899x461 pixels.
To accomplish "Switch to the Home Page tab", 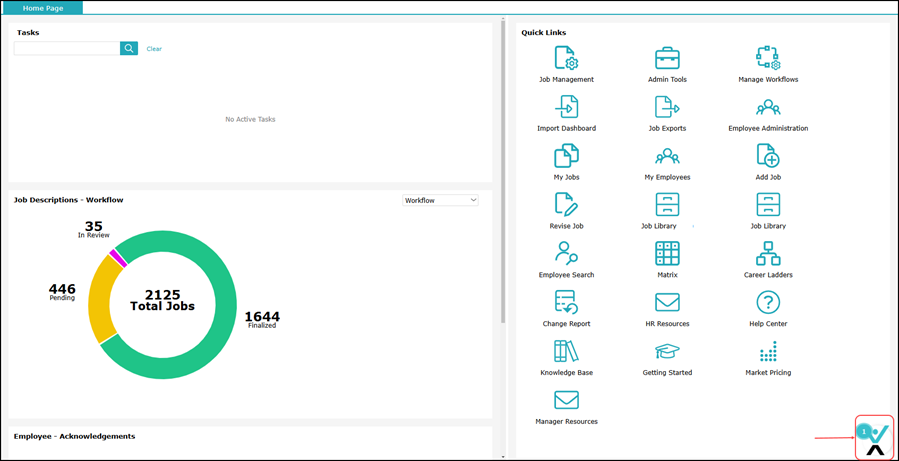I will (45, 8).
